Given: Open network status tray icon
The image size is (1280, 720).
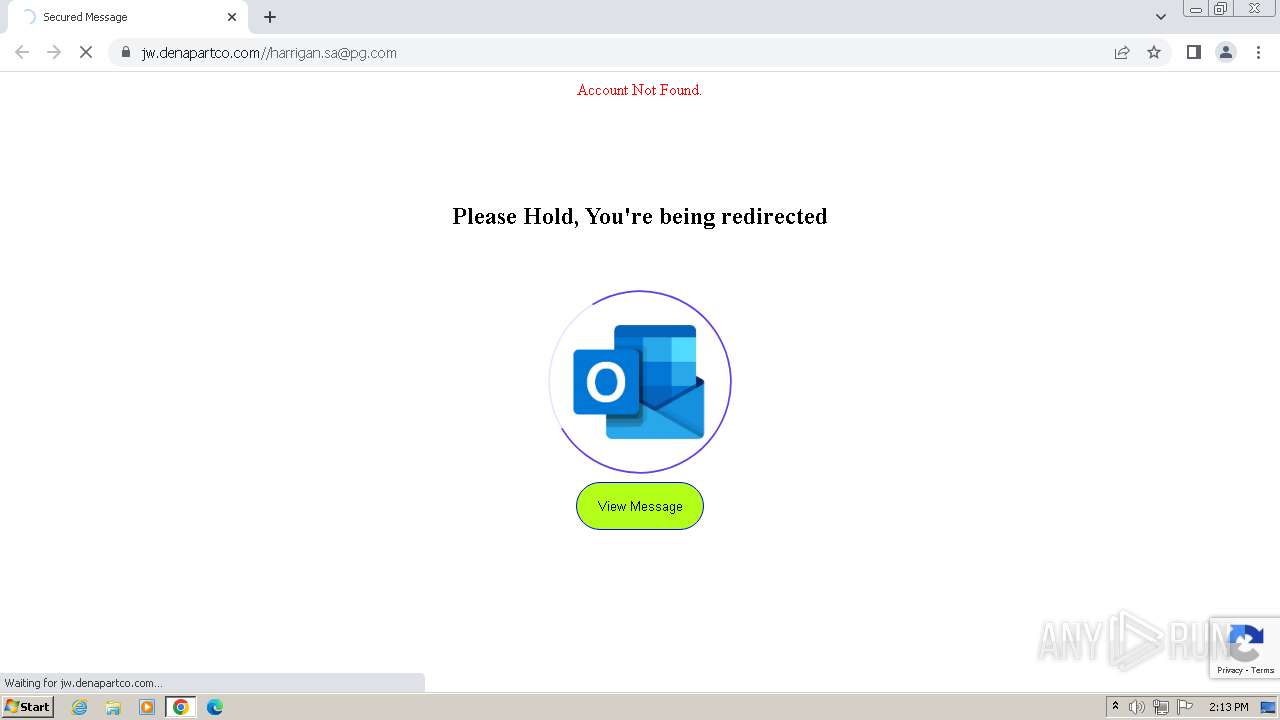Looking at the screenshot, I should coord(1161,707).
